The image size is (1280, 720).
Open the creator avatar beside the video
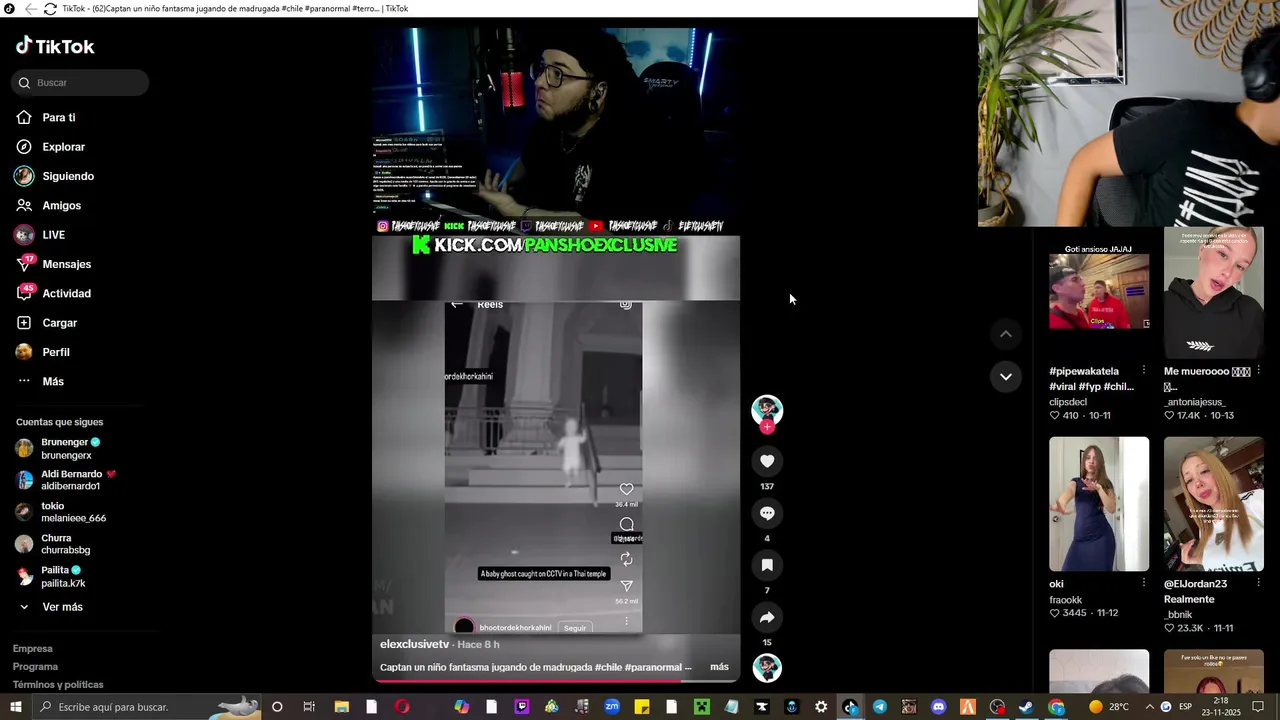click(767, 410)
